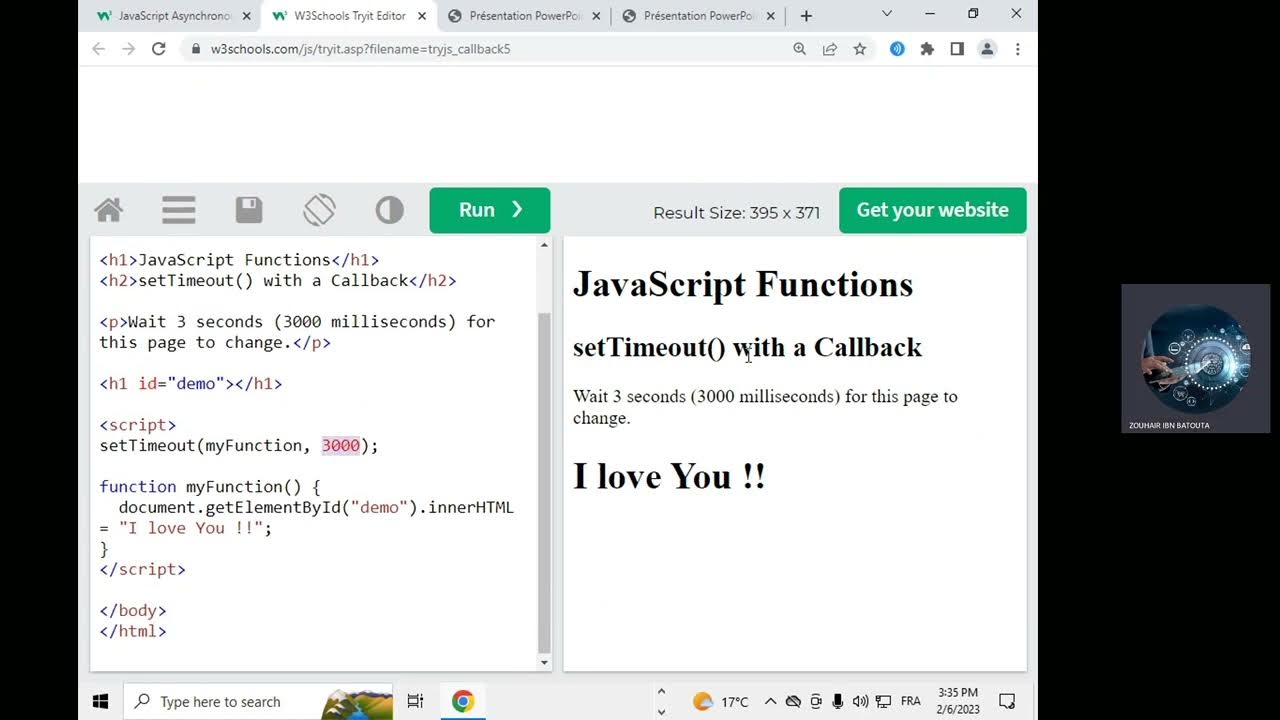Reload the page with refresh icon
Screen dimensions: 1280x720
click(158, 49)
